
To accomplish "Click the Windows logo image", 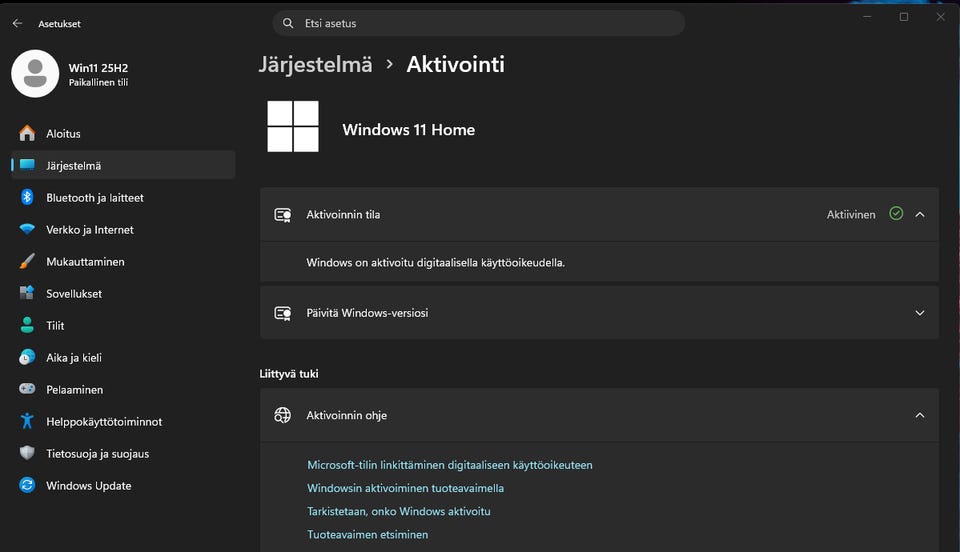I will click(x=293, y=126).
